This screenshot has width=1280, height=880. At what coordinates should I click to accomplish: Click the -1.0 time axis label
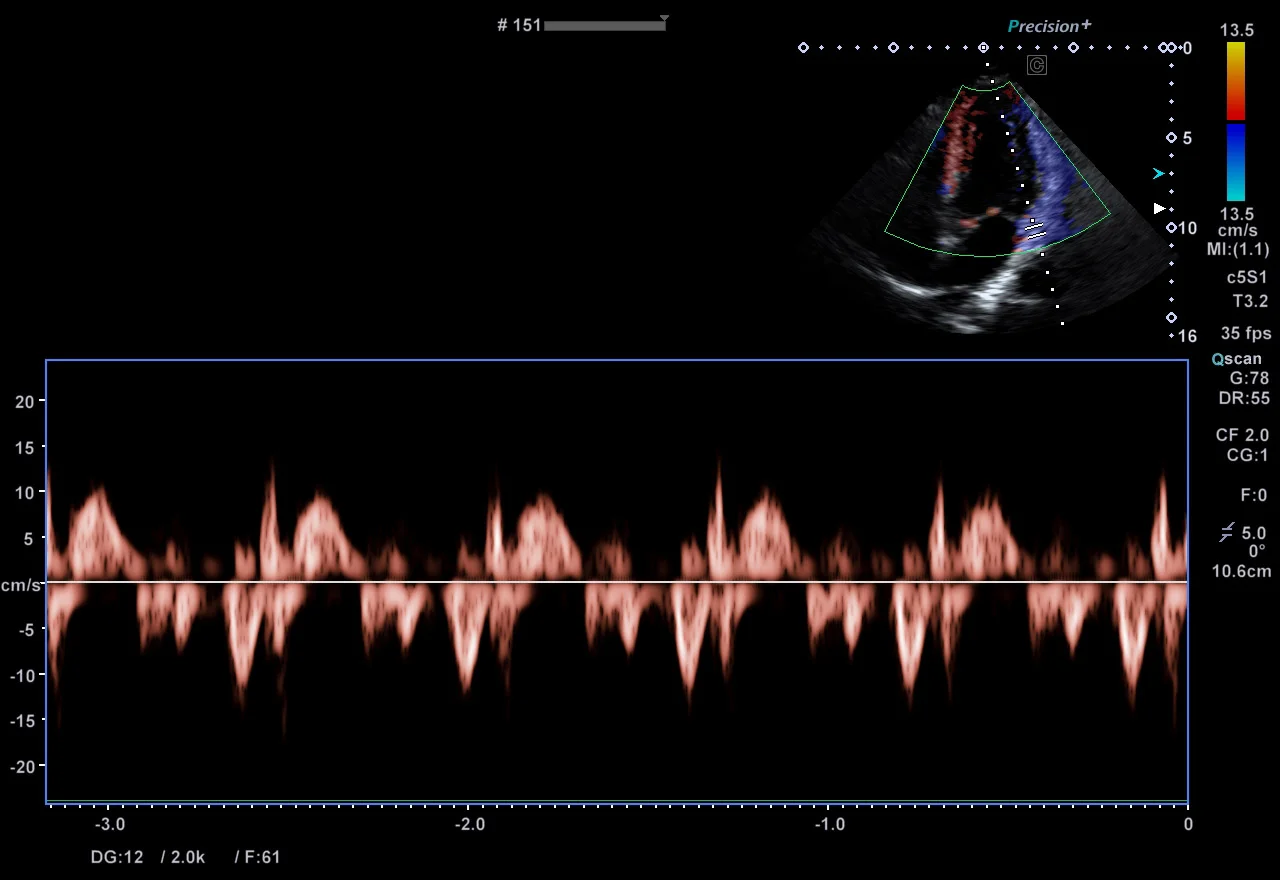click(828, 825)
